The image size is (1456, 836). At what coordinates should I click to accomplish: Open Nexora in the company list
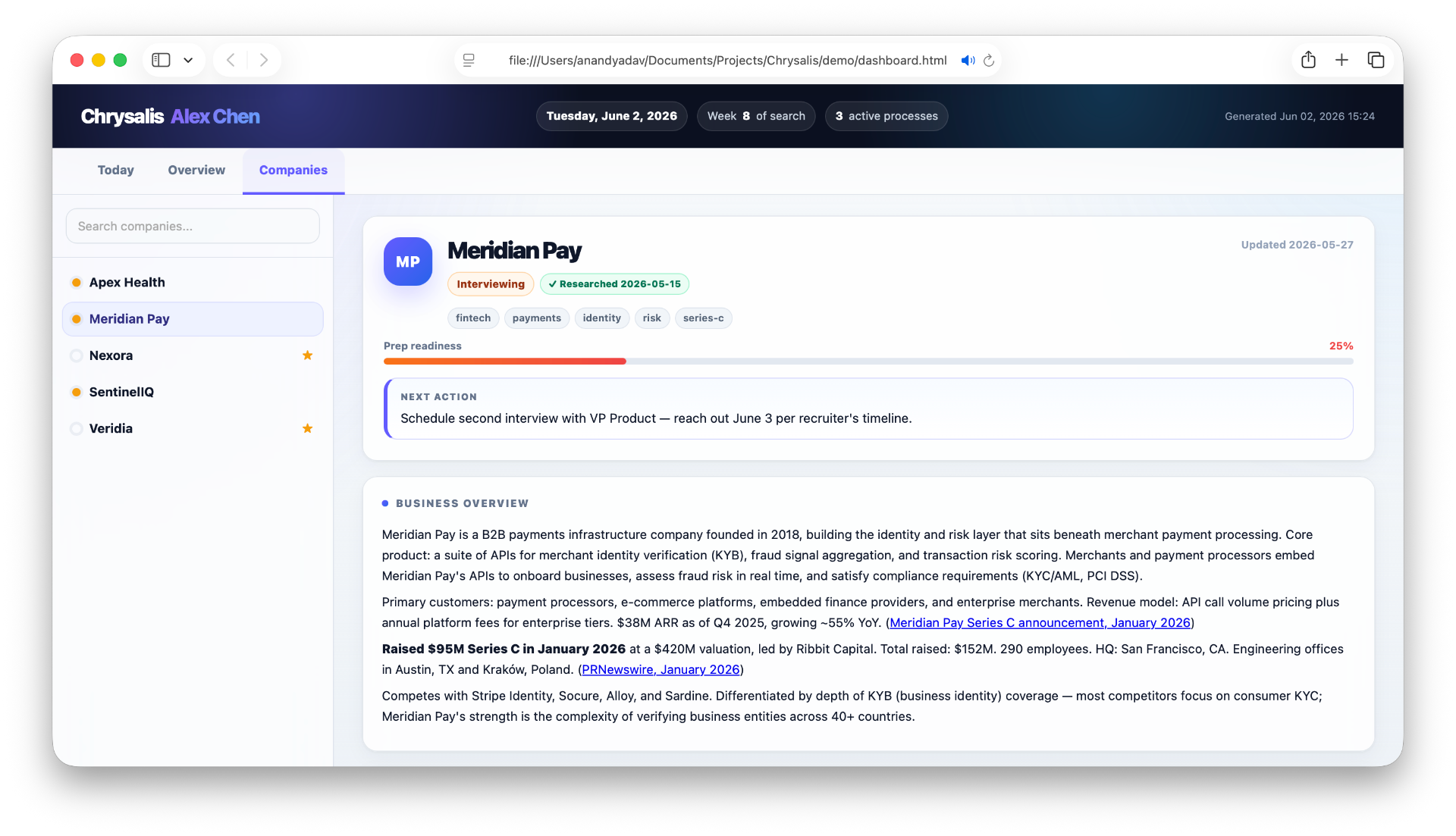click(x=193, y=355)
